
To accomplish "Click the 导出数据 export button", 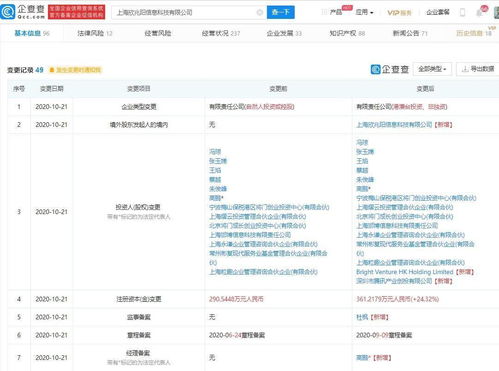I will pos(478,69).
